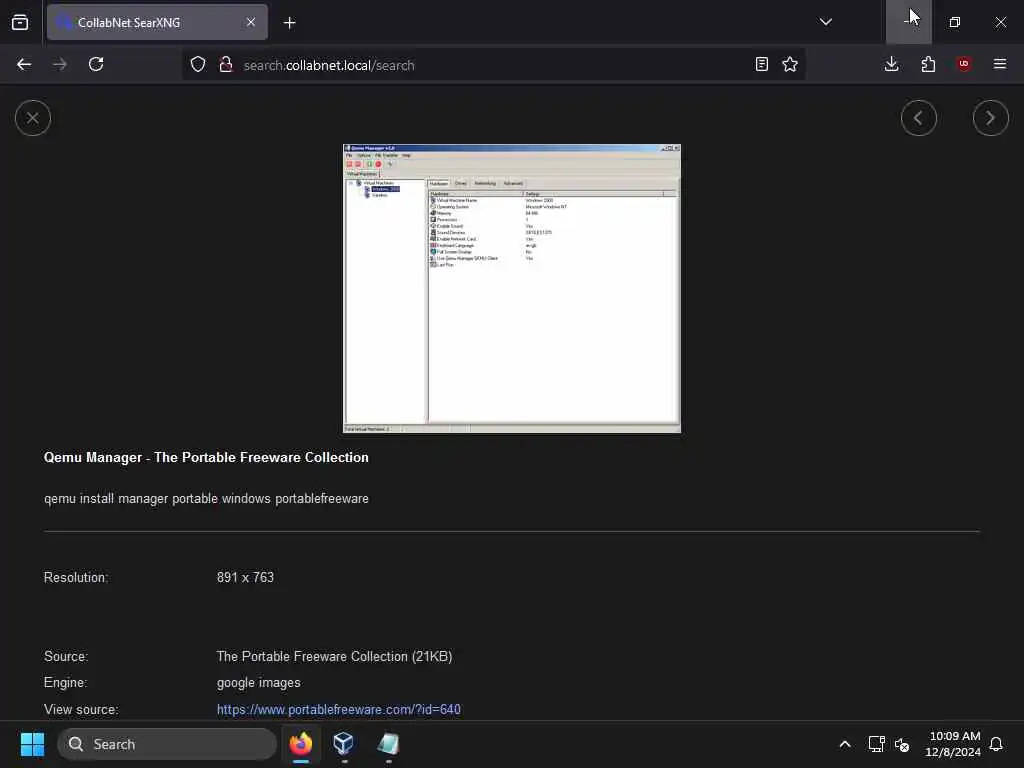Select the CollabNet SearXNG tab
The height and width of the screenshot is (768, 1024).
point(157,22)
